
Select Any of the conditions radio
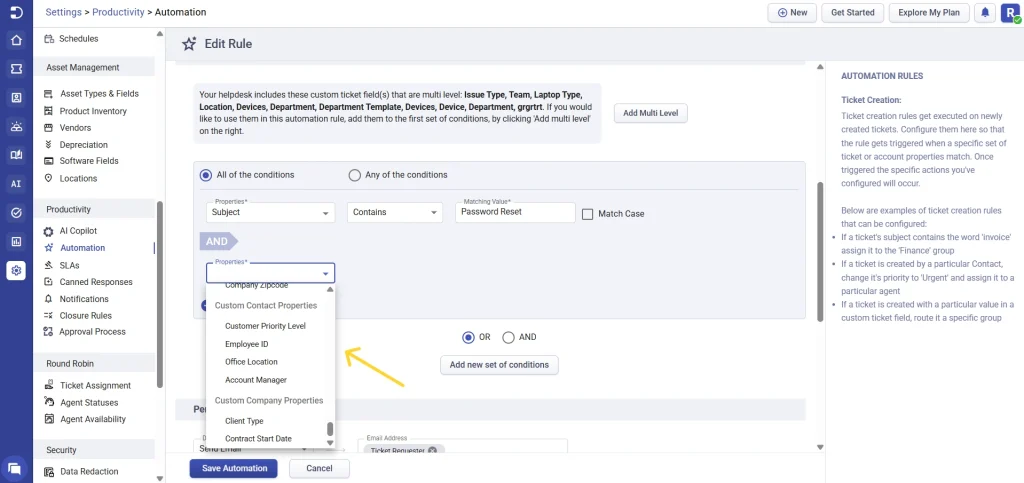click(355, 175)
